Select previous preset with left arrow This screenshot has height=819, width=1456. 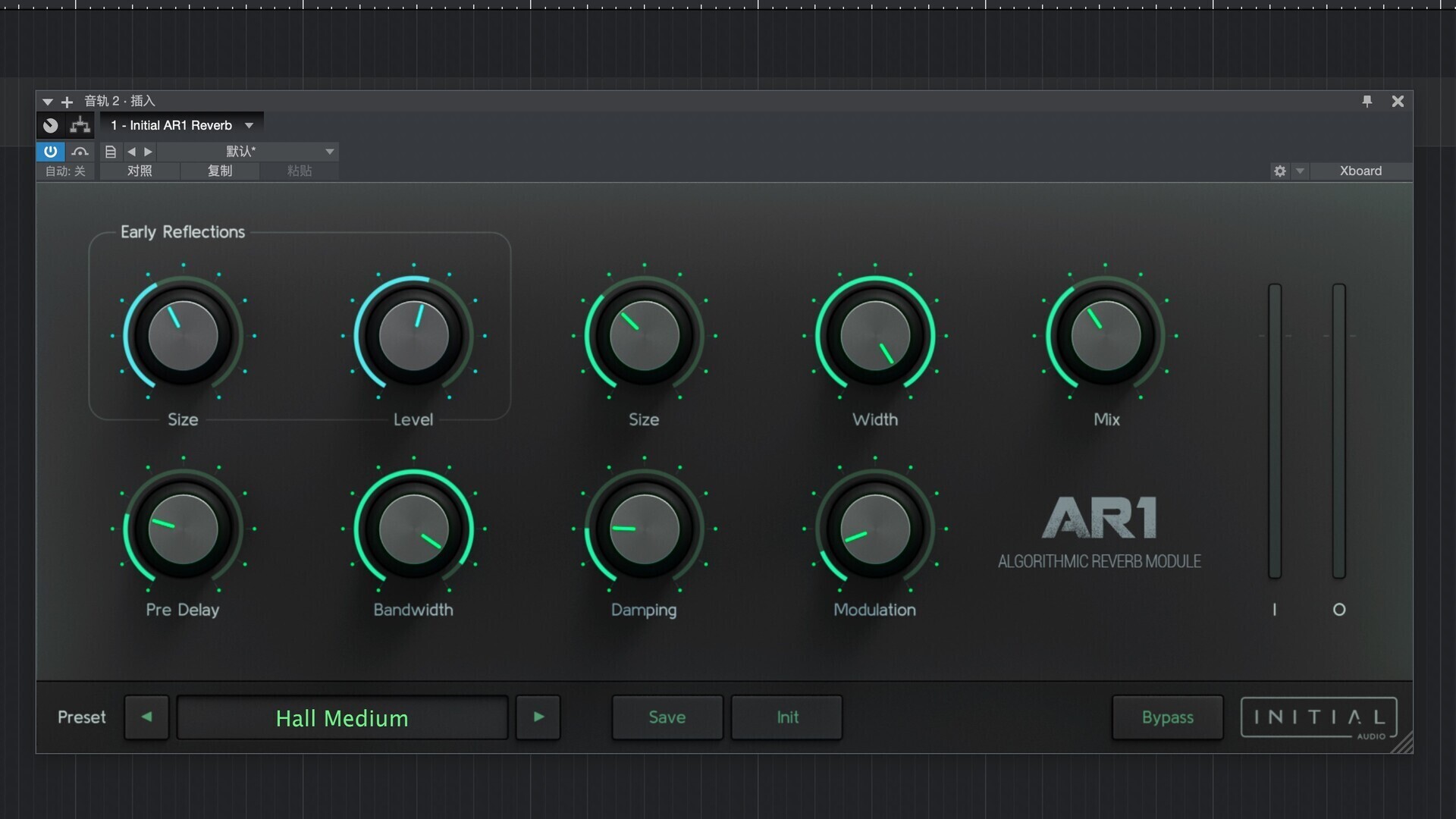coord(146,717)
